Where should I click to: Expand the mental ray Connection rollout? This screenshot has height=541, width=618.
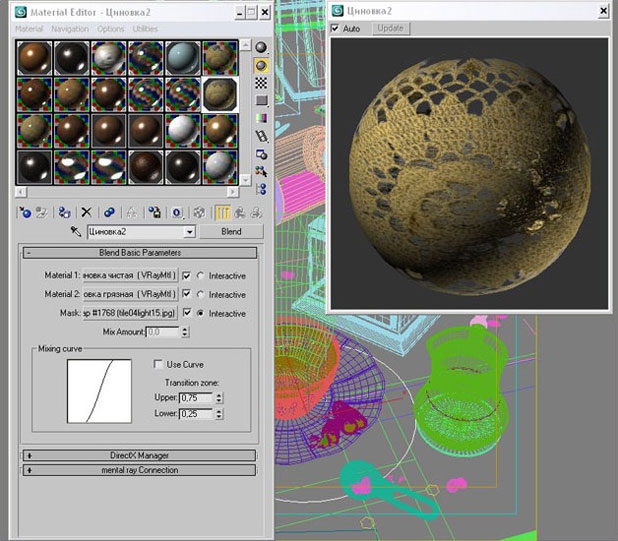point(140,470)
